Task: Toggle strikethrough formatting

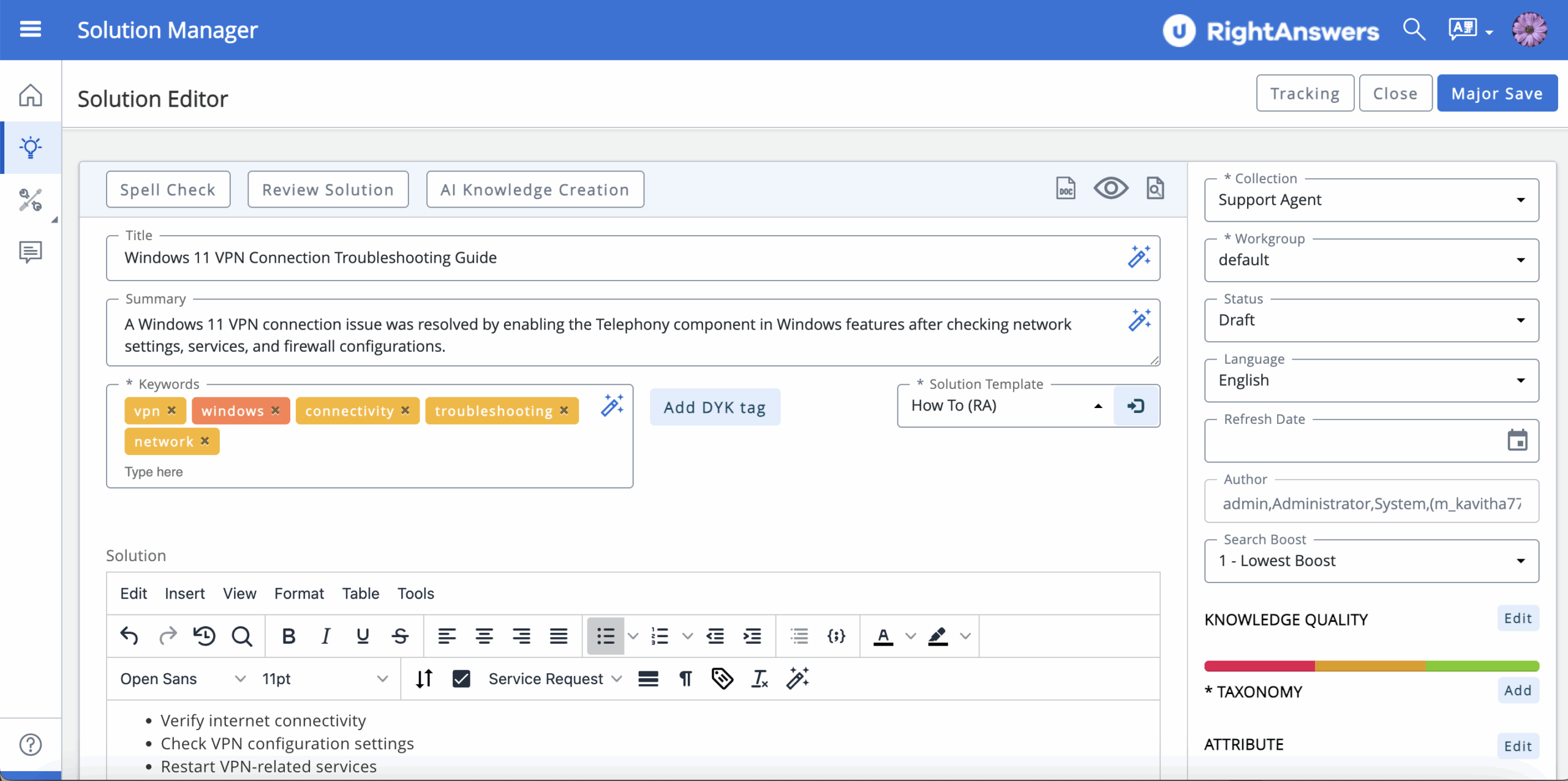Action: click(401, 636)
